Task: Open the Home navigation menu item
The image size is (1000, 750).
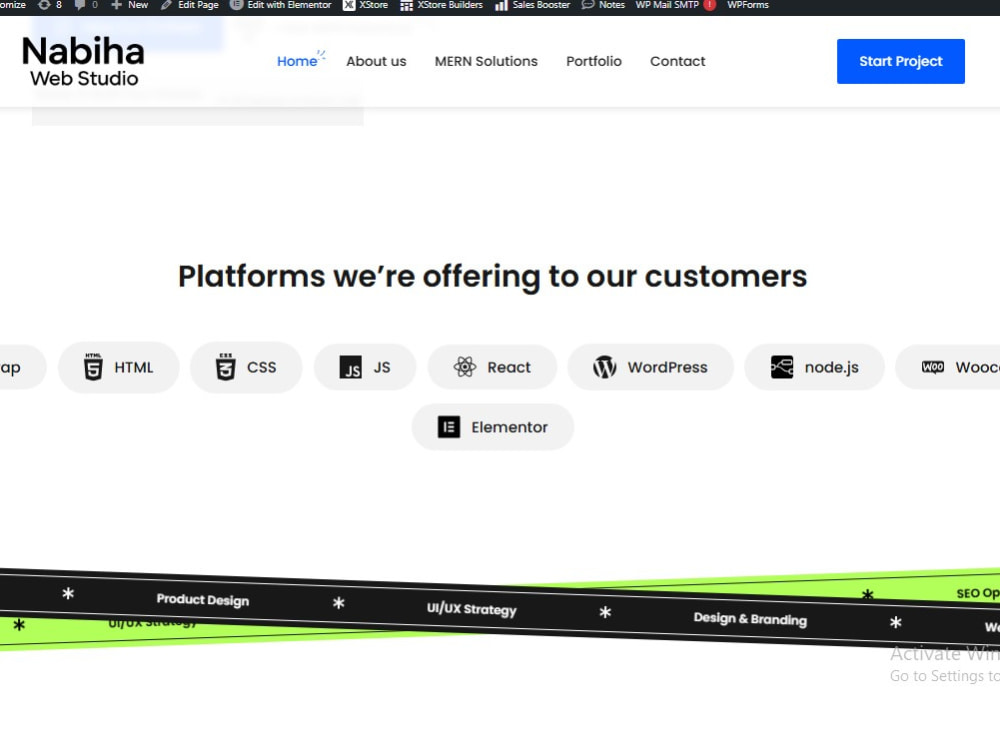Action: pyautogui.click(x=297, y=61)
